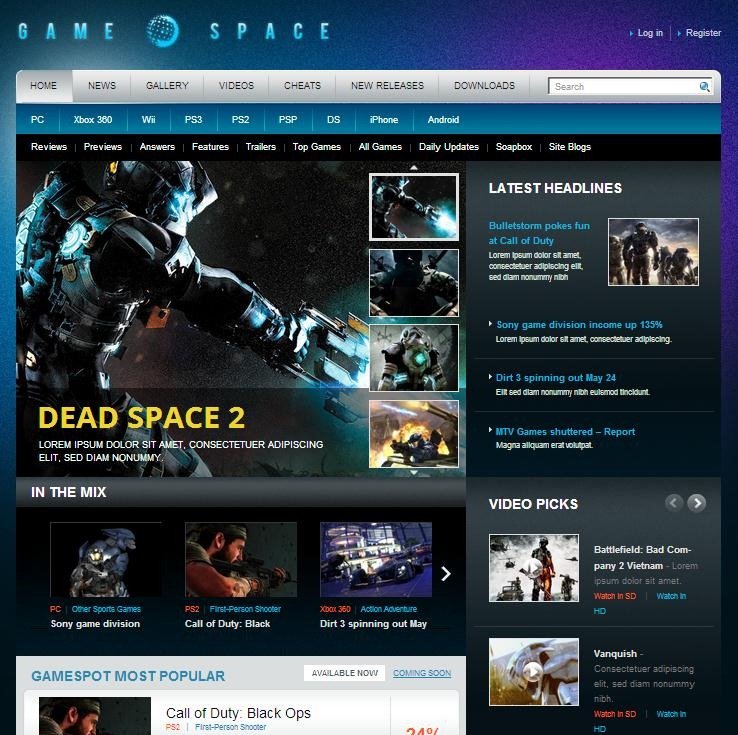Click the Sony game division thumbnail

tap(106, 559)
